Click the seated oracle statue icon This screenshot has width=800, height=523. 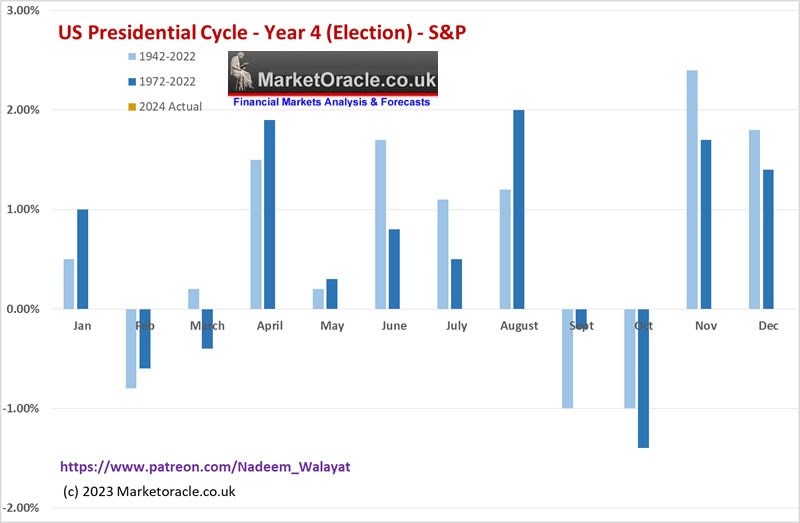241,71
